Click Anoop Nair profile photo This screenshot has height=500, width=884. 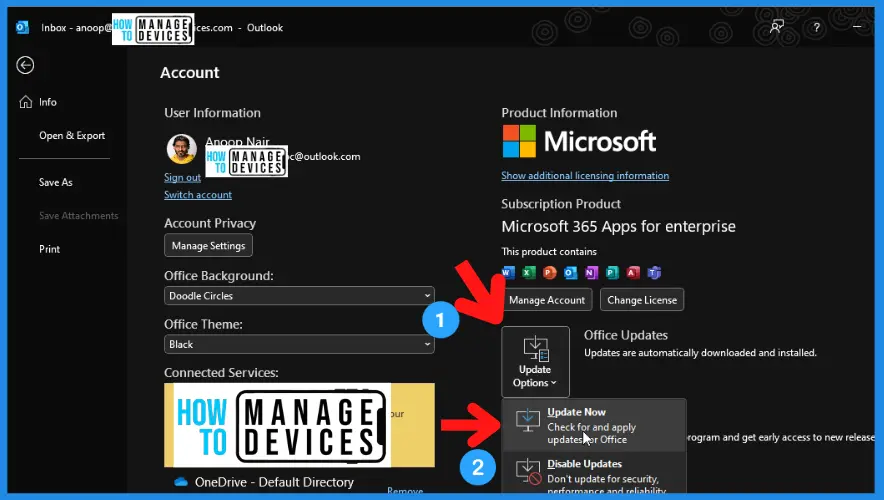click(182, 149)
